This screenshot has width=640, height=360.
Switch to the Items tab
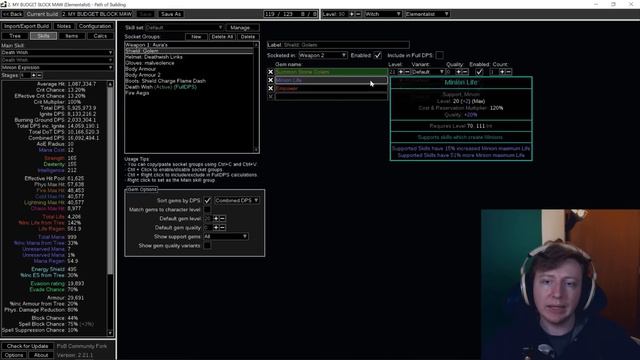(x=71, y=36)
